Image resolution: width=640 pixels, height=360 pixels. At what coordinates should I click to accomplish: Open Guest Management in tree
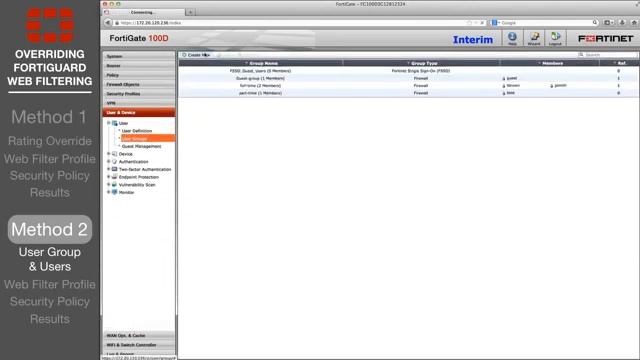click(141, 146)
